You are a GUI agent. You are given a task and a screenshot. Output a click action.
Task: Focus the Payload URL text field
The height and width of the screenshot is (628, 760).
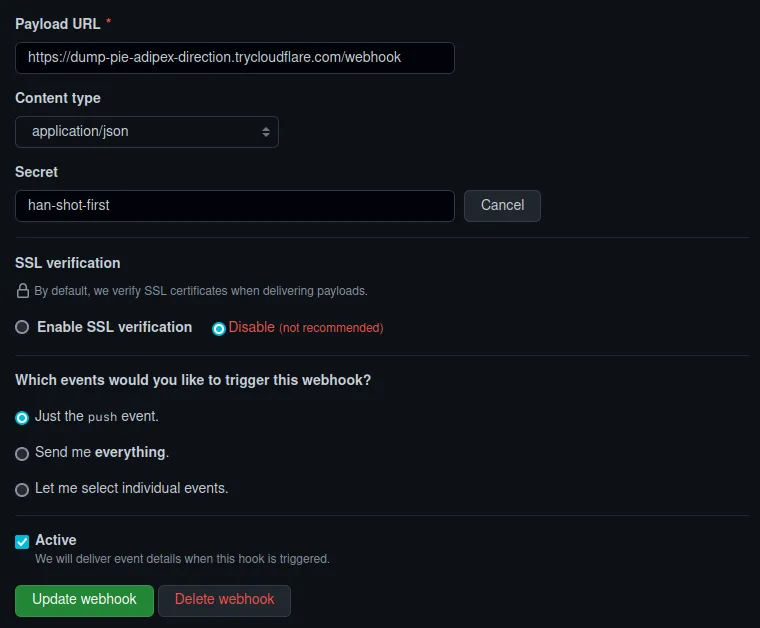(x=235, y=58)
